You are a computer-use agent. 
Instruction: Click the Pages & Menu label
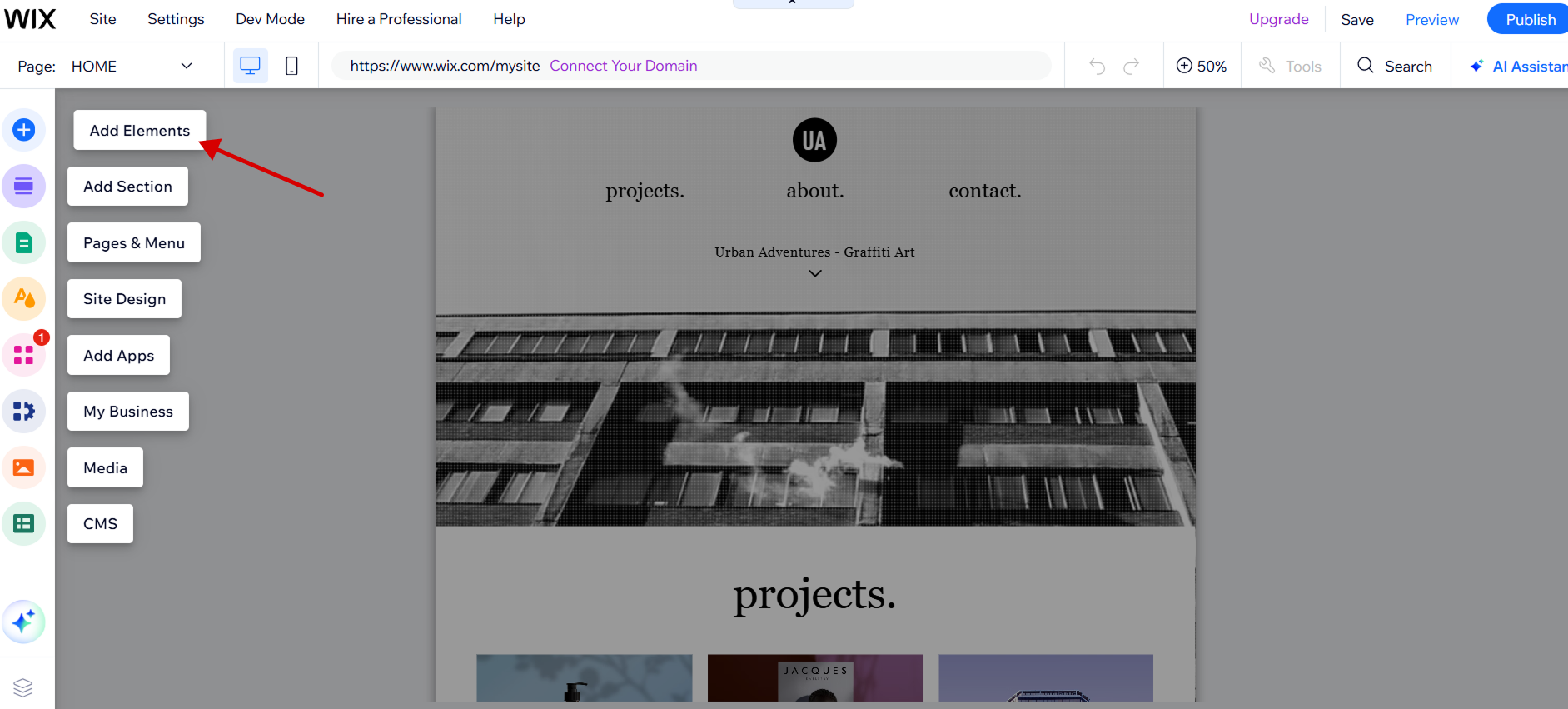pos(134,242)
